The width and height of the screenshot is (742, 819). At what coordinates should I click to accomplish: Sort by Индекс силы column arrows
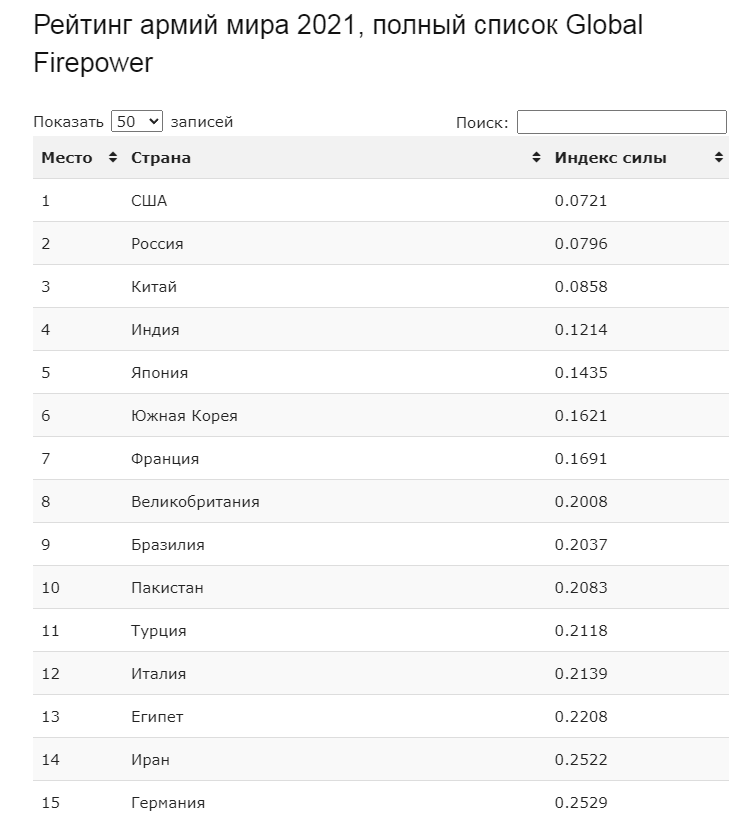click(x=719, y=157)
